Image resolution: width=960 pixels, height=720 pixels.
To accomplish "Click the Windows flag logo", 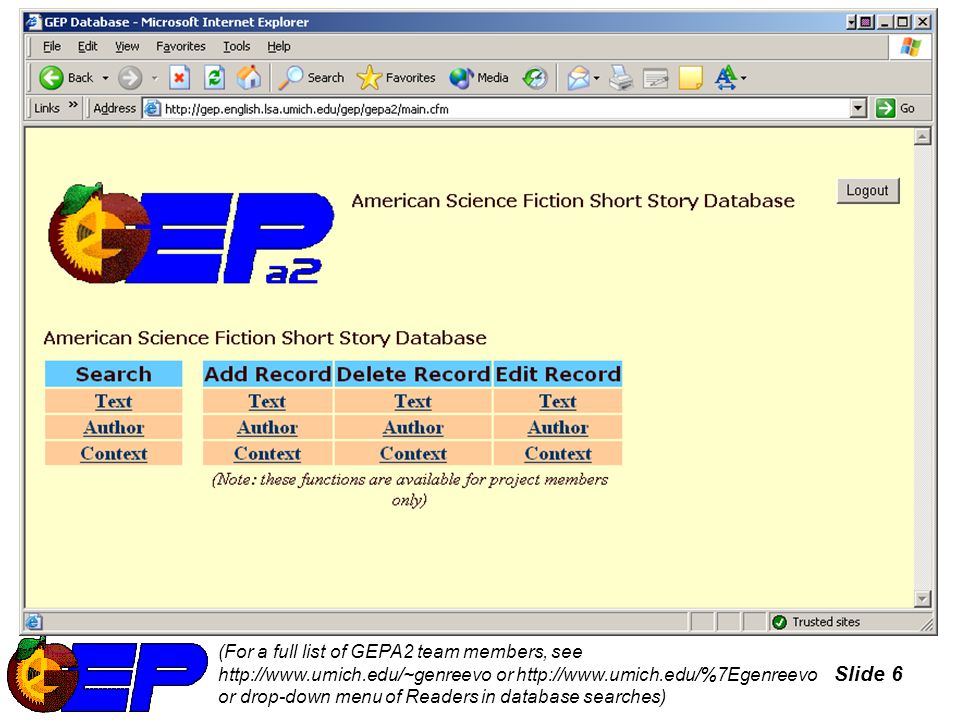I will tap(910, 47).
